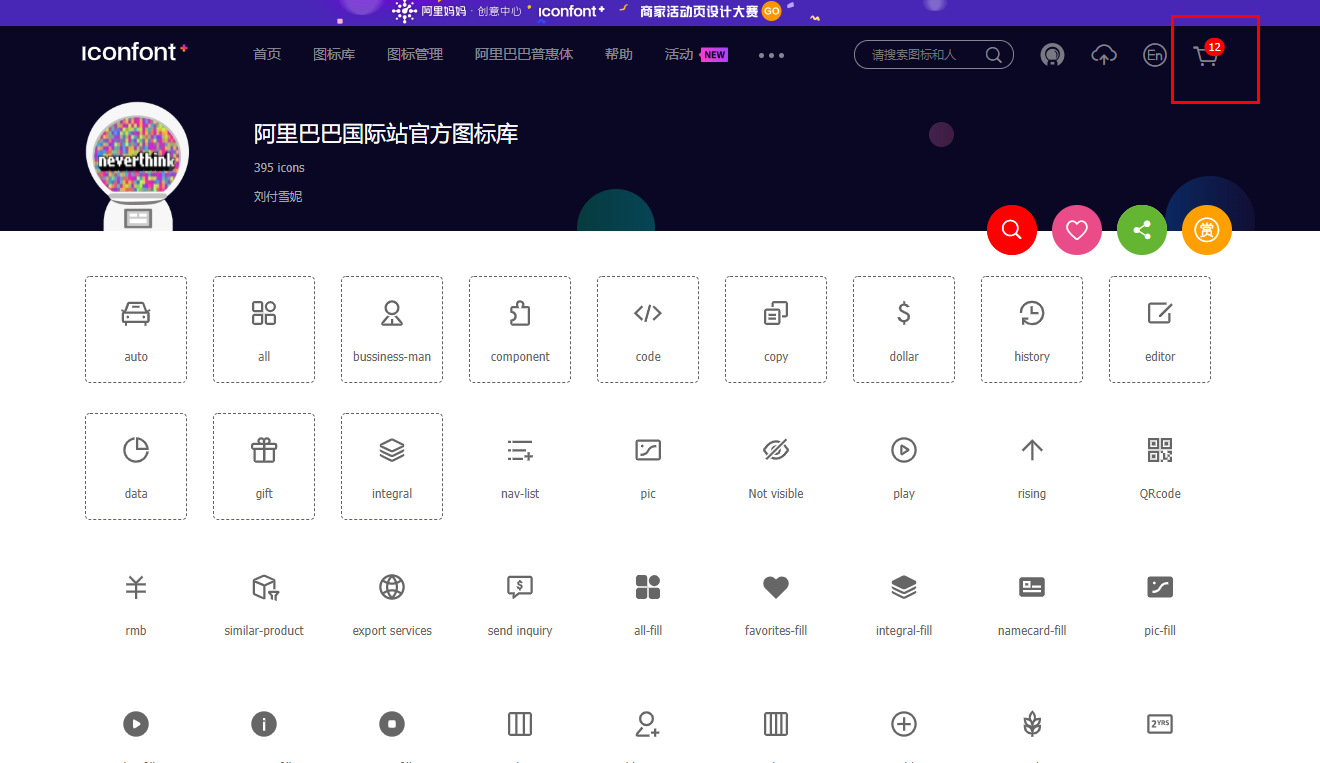Select the play icon

[903, 451]
